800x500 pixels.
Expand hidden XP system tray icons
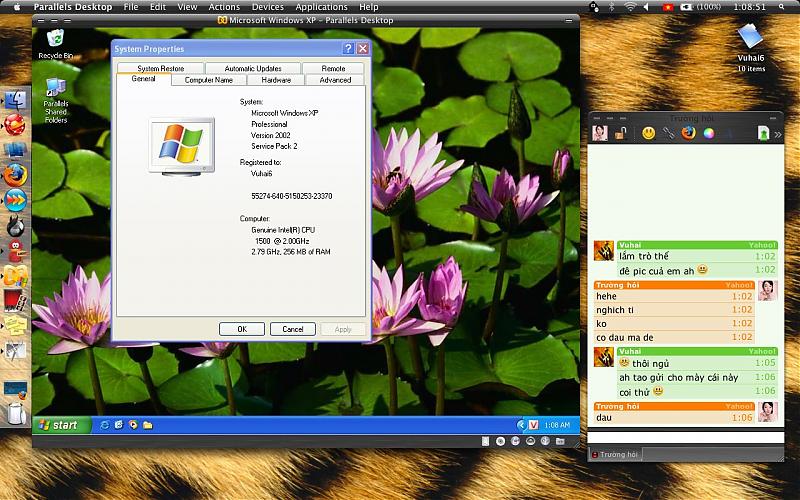pyautogui.click(x=520, y=425)
